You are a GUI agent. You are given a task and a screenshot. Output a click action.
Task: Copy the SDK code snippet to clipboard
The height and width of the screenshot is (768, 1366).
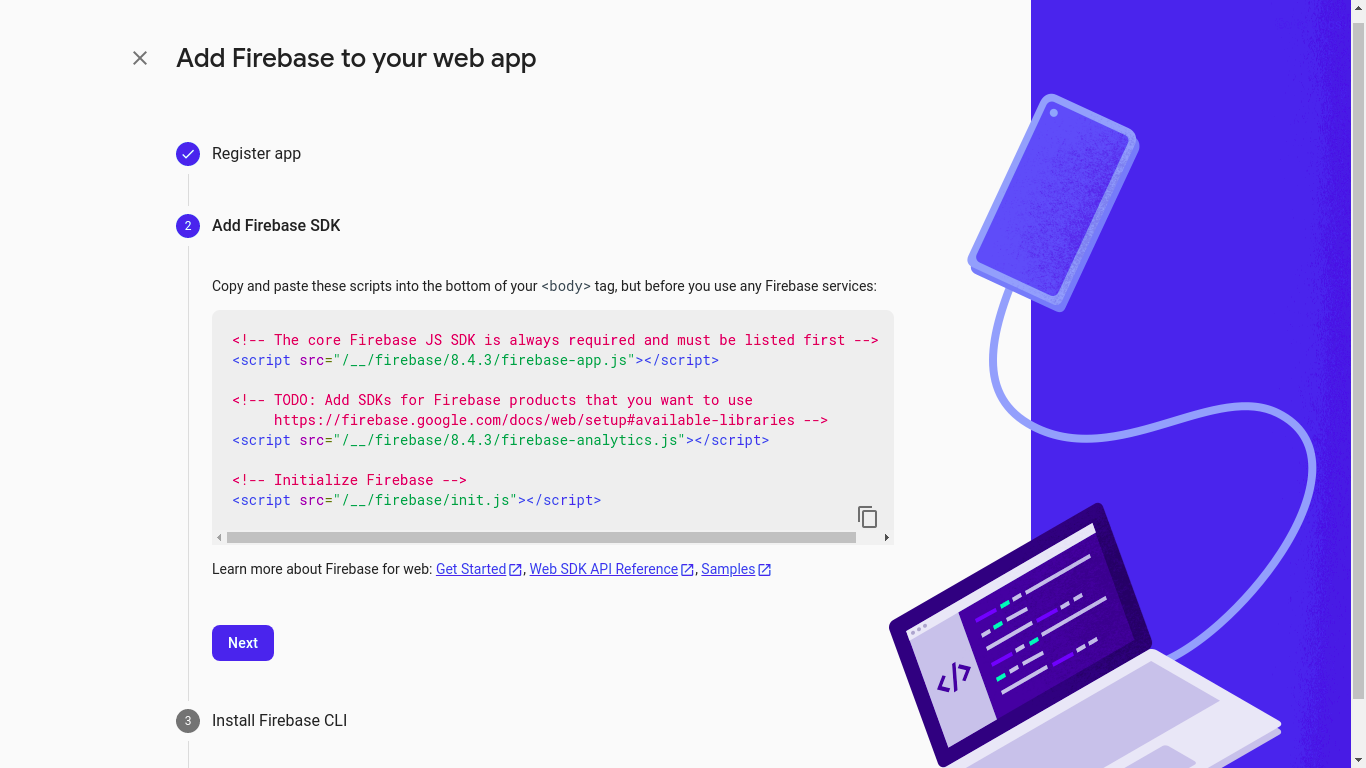[x=867, y=516]
